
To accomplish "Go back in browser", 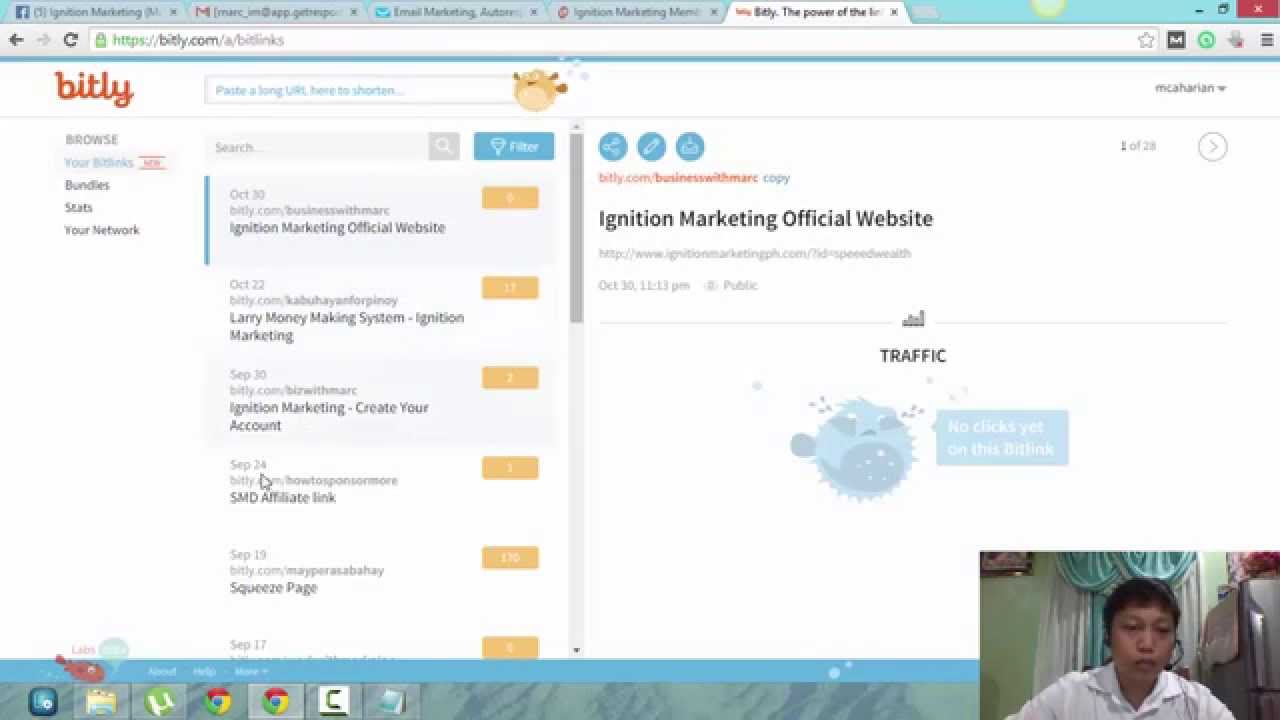I will tap(16, 40).
